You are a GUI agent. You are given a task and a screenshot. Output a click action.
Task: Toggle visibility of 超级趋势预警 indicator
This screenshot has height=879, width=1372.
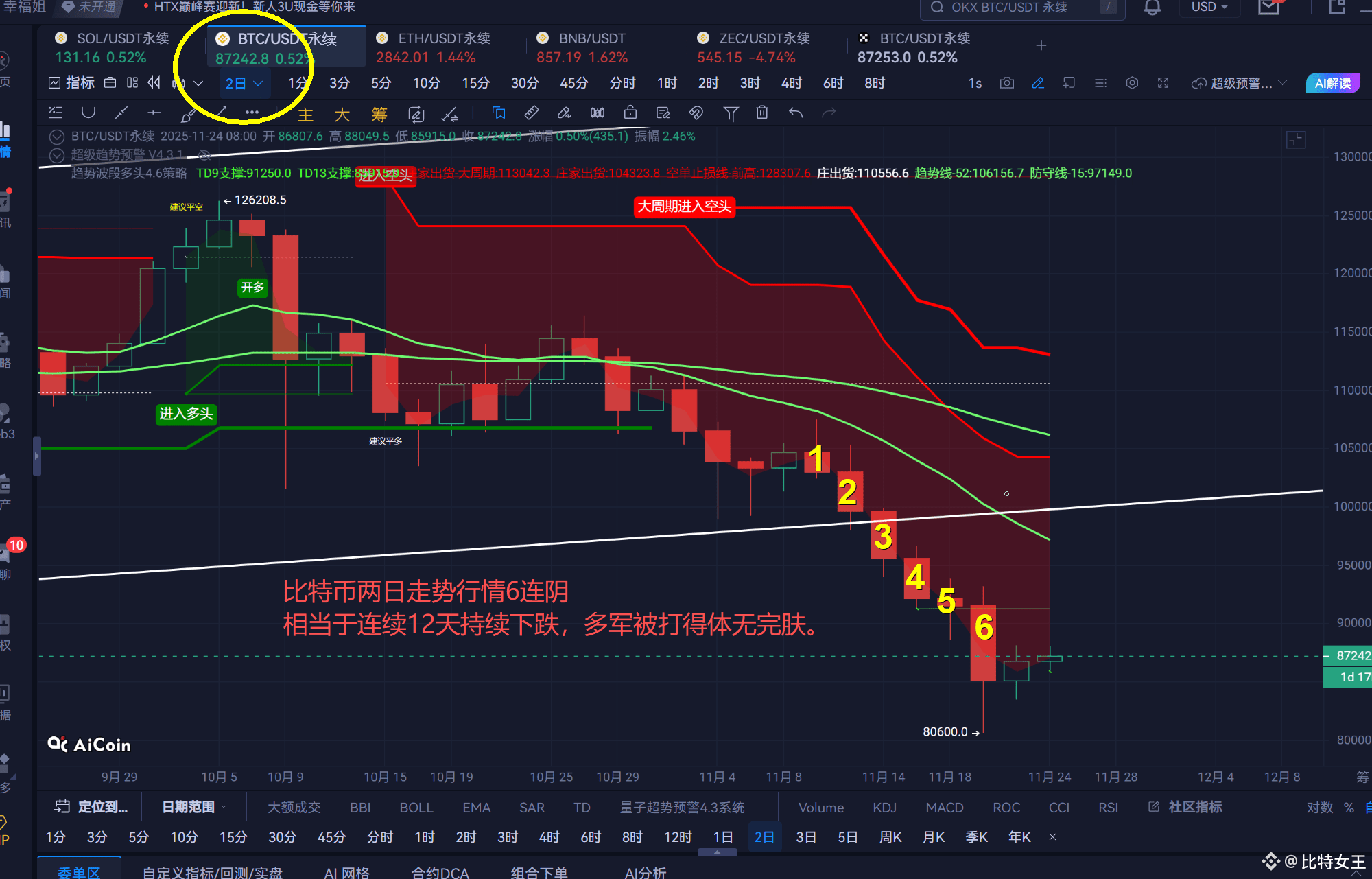pos(204,155)
